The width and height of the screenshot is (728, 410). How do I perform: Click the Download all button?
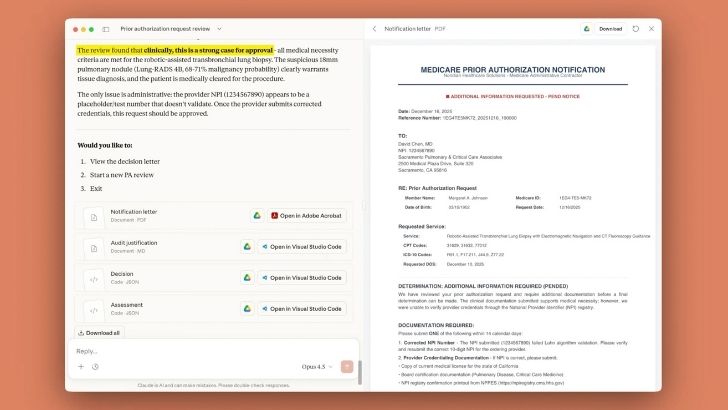[100, 333]
